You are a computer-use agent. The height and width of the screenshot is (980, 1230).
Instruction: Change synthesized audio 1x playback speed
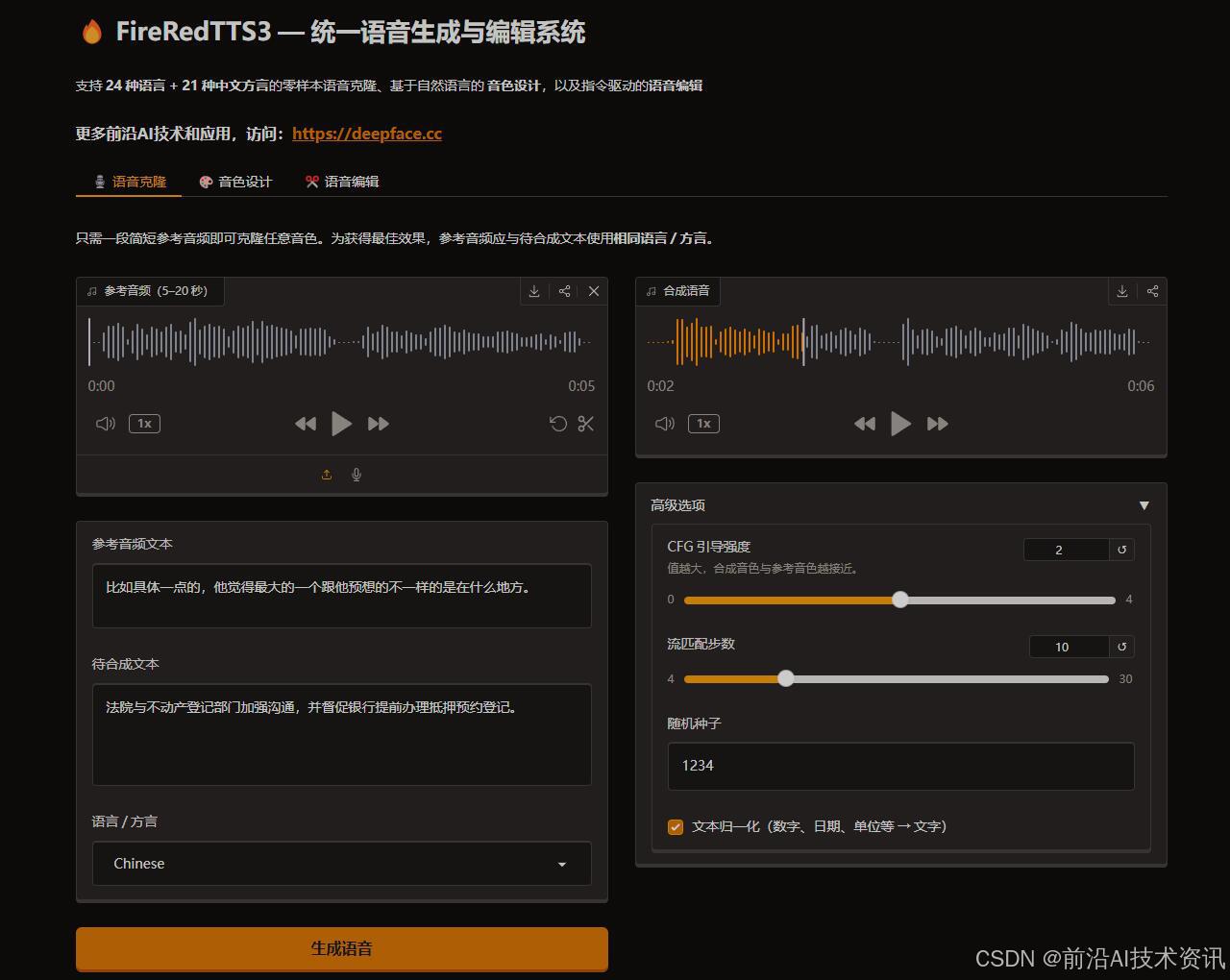[703, 424]
